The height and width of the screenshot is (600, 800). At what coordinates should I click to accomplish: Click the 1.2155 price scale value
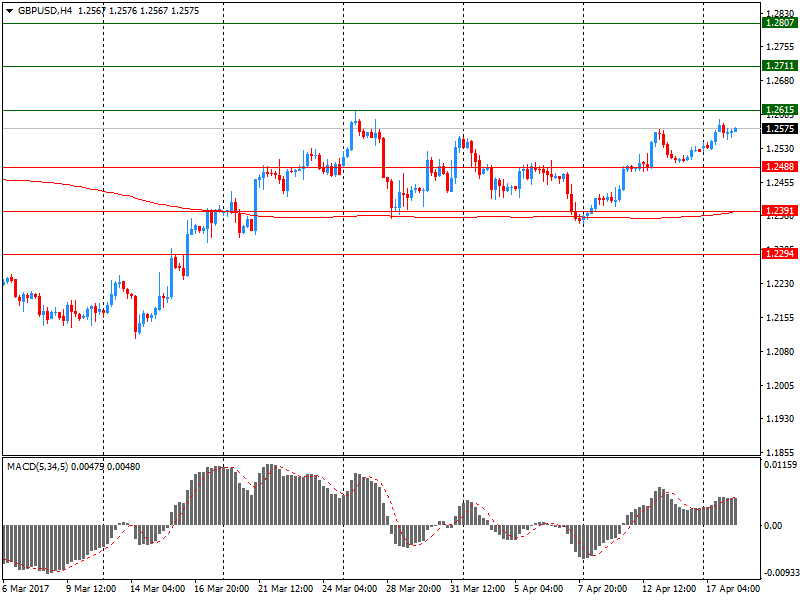point(780,318)
